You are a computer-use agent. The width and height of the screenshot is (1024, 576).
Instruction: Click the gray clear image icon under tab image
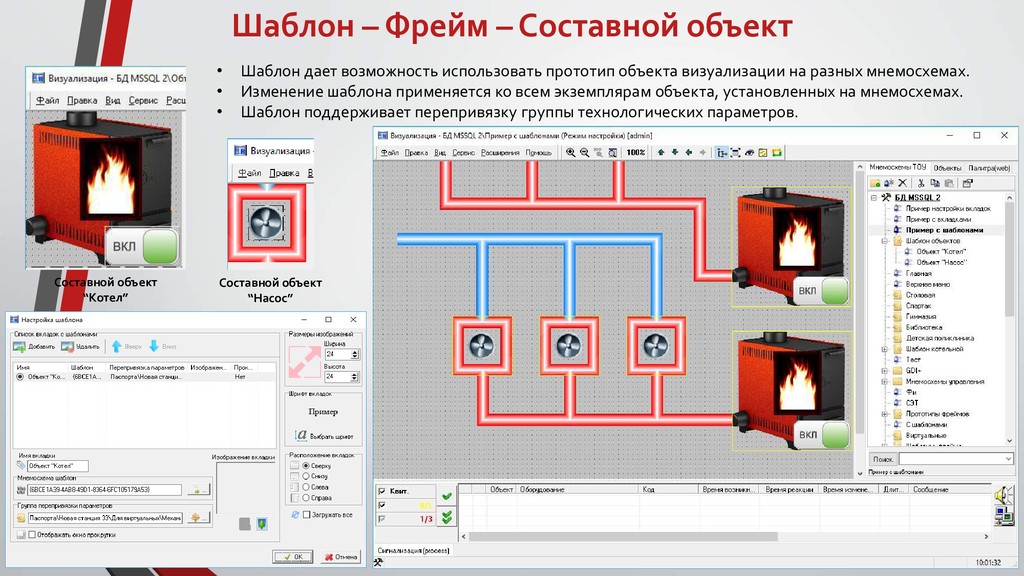(x=245, y=524)
